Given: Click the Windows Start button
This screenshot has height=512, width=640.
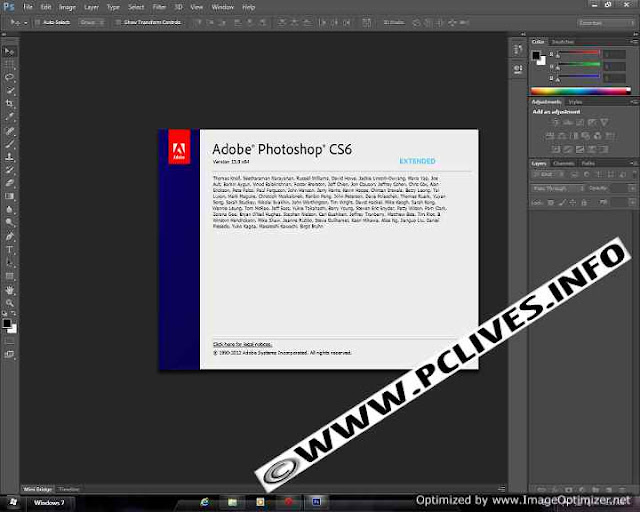Looking at the screenshot, I should pos(13,502).
